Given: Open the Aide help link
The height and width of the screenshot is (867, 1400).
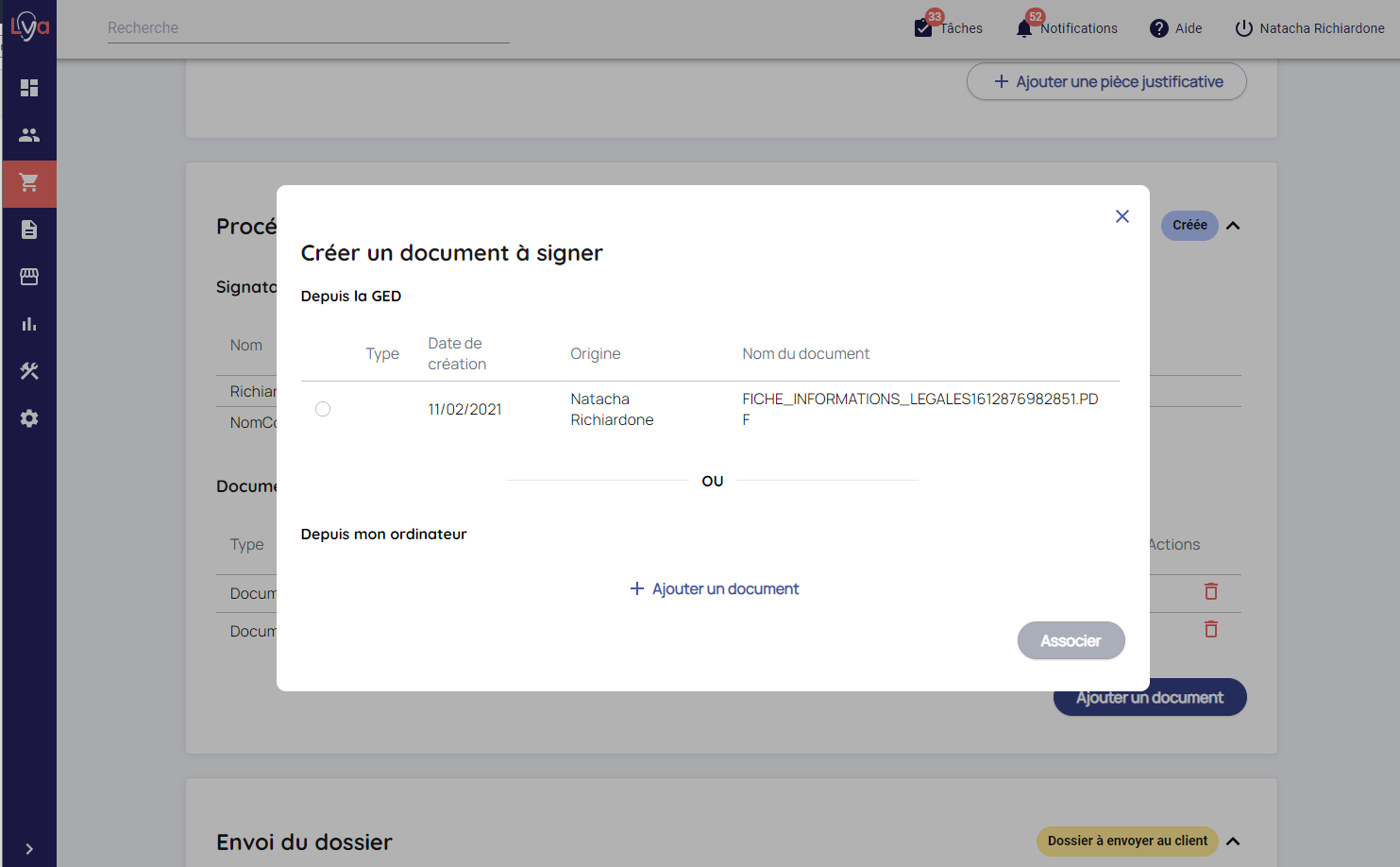Looking at the screenshot, I should coord(1176,28).
